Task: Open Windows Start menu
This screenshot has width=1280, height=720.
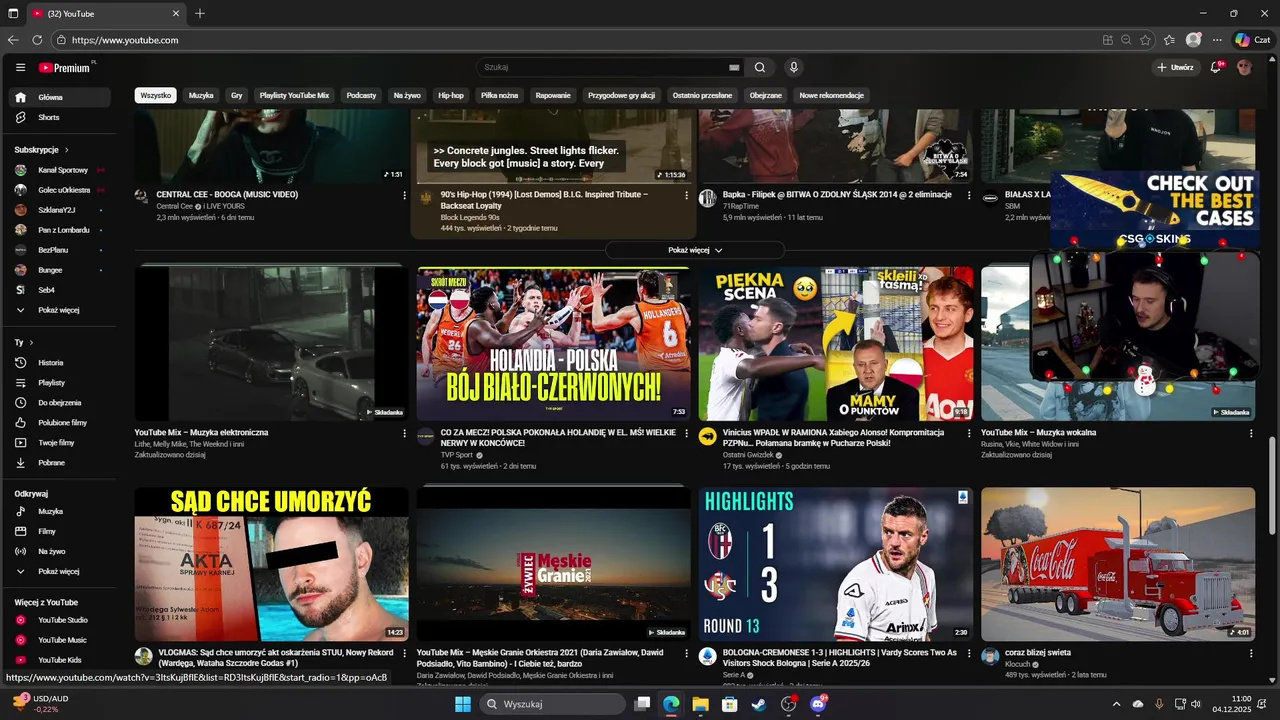Action: click(x=463, y=704)
